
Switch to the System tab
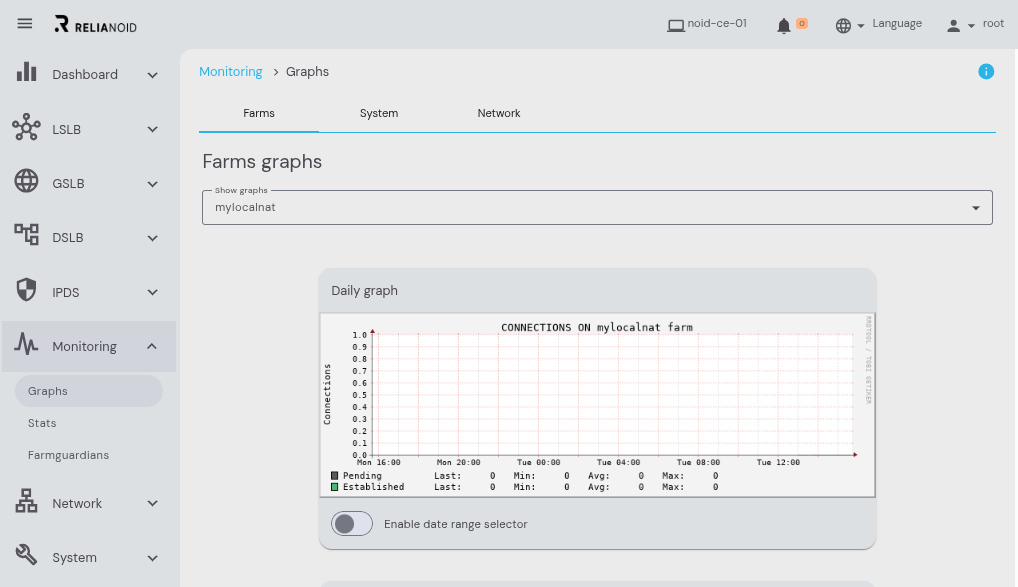click(379, 113)
